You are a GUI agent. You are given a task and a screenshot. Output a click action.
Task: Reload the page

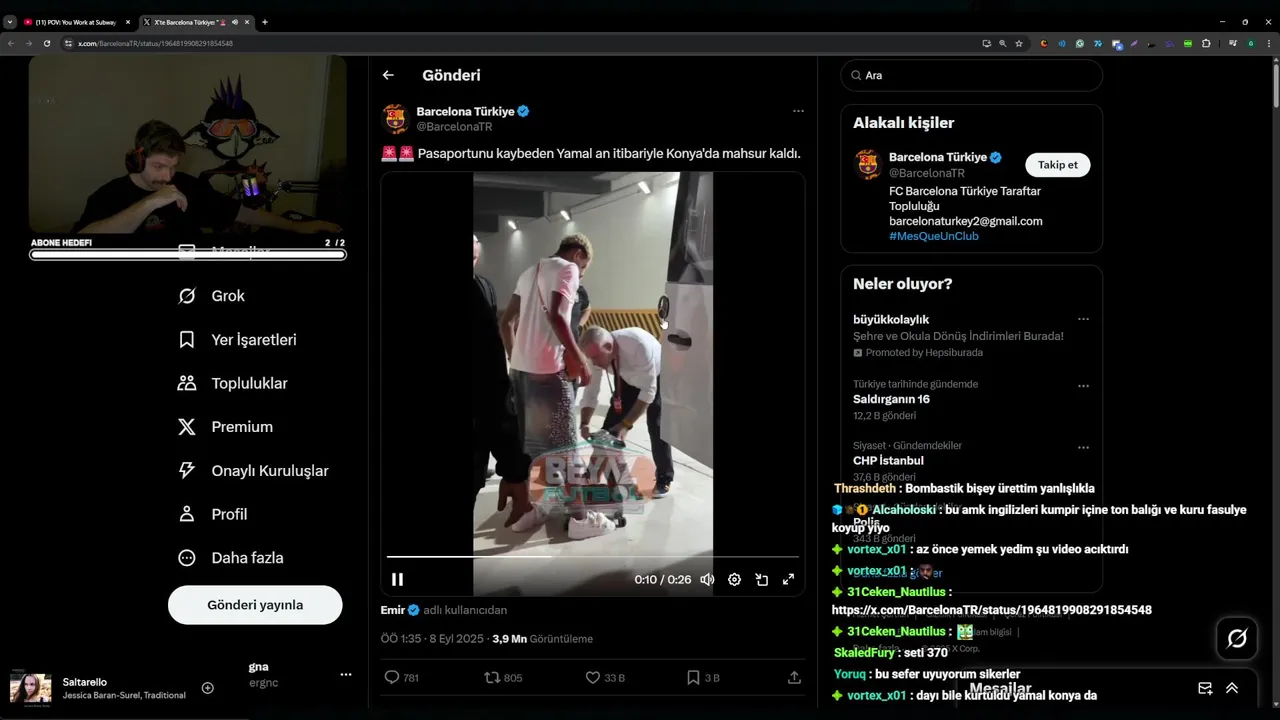46,43
